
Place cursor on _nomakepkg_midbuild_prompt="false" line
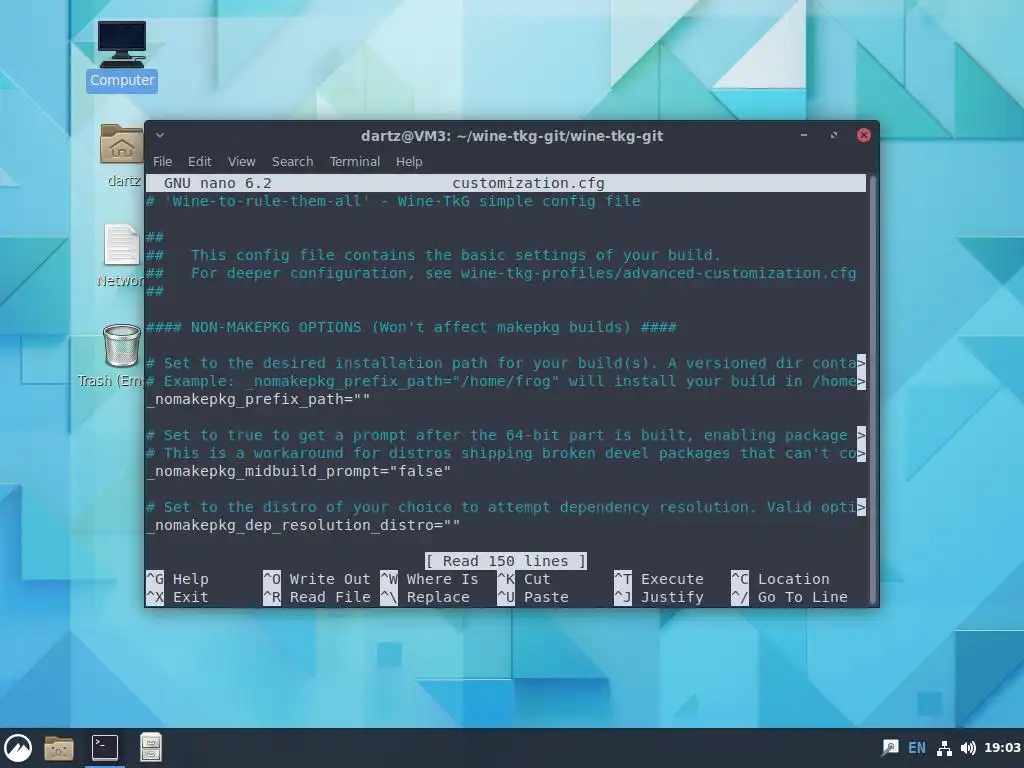coord(299,472)
